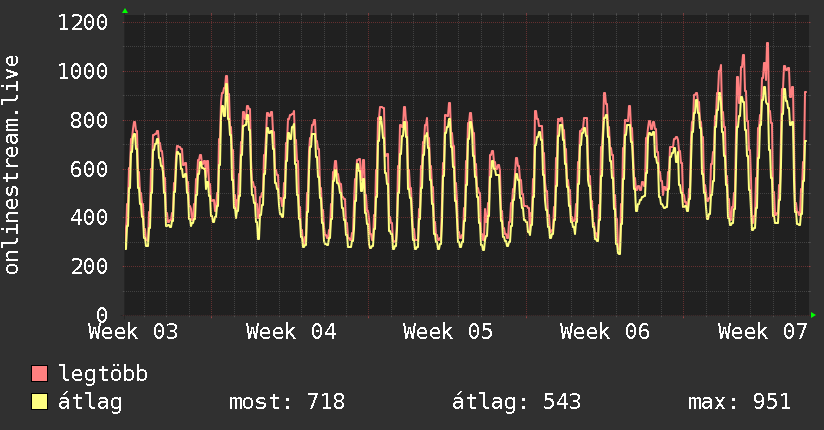The image size is (824, 430).
Task: Click the green arrow atop the y-axis
Action: click(125, 11)
